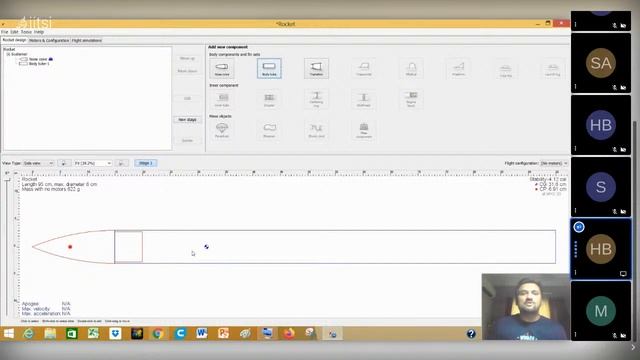The height and width of the screenshot is (360, 640).
Task: Add a Bulkhead component
Action: tap(364, 99)
